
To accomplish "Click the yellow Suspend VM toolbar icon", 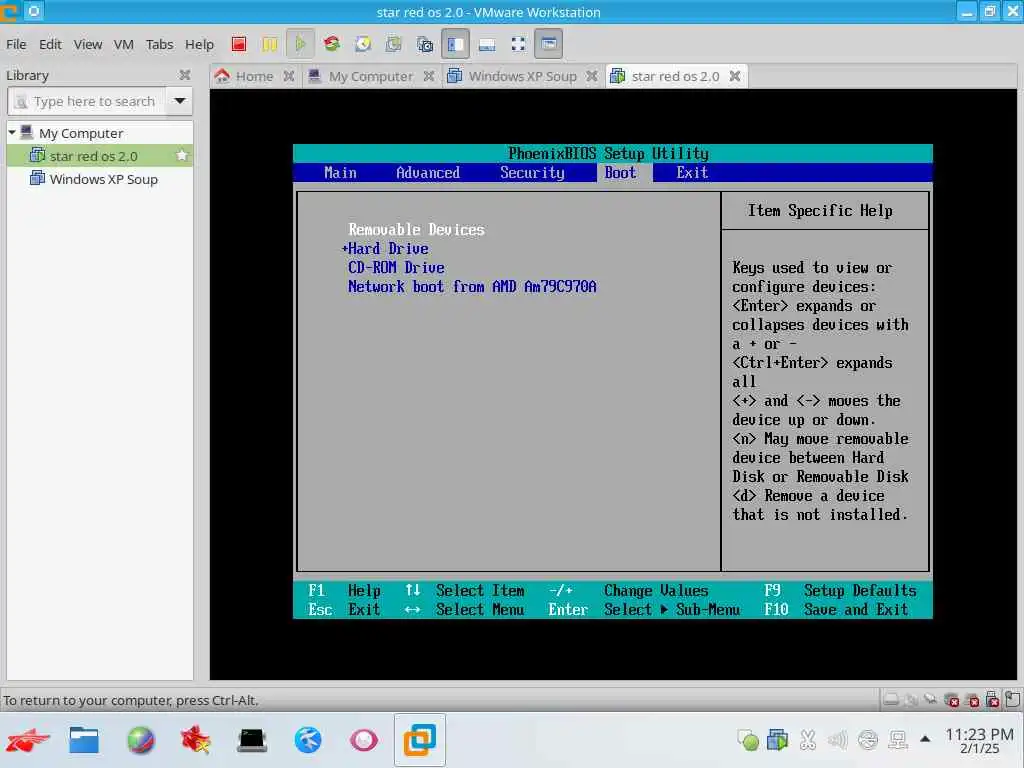I will 269,44.
